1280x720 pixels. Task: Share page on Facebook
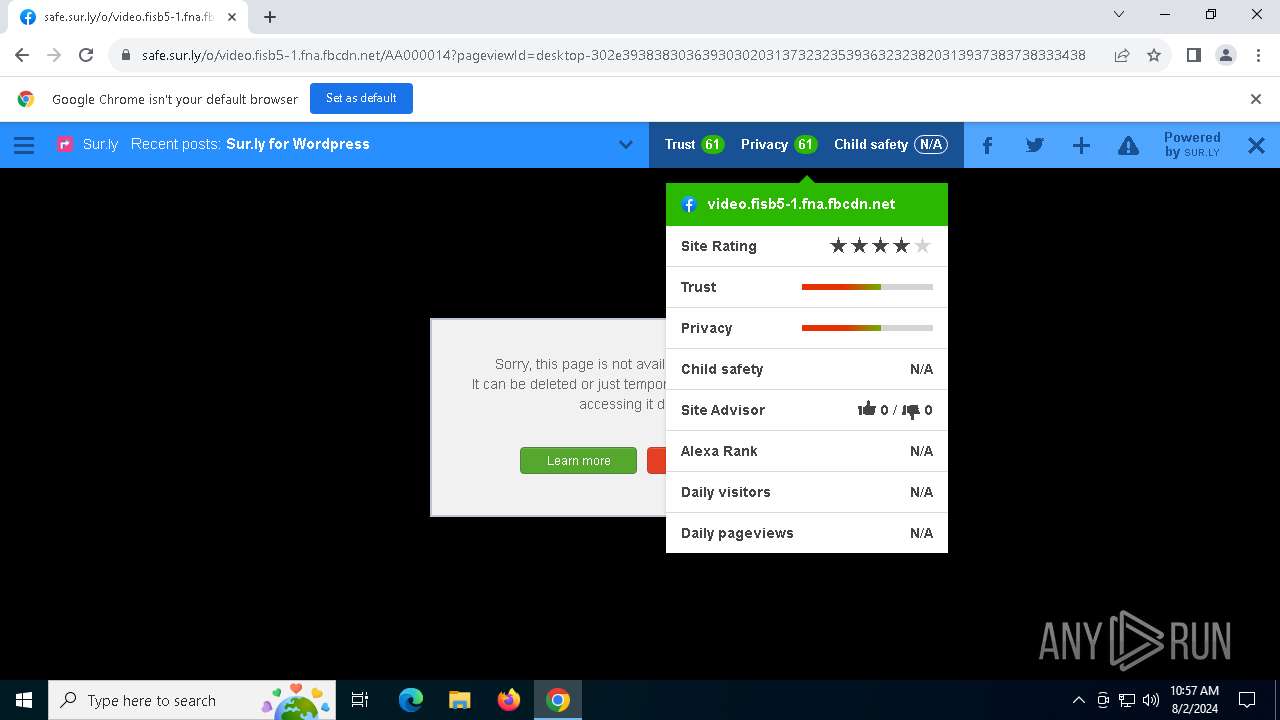pos(987,145)
